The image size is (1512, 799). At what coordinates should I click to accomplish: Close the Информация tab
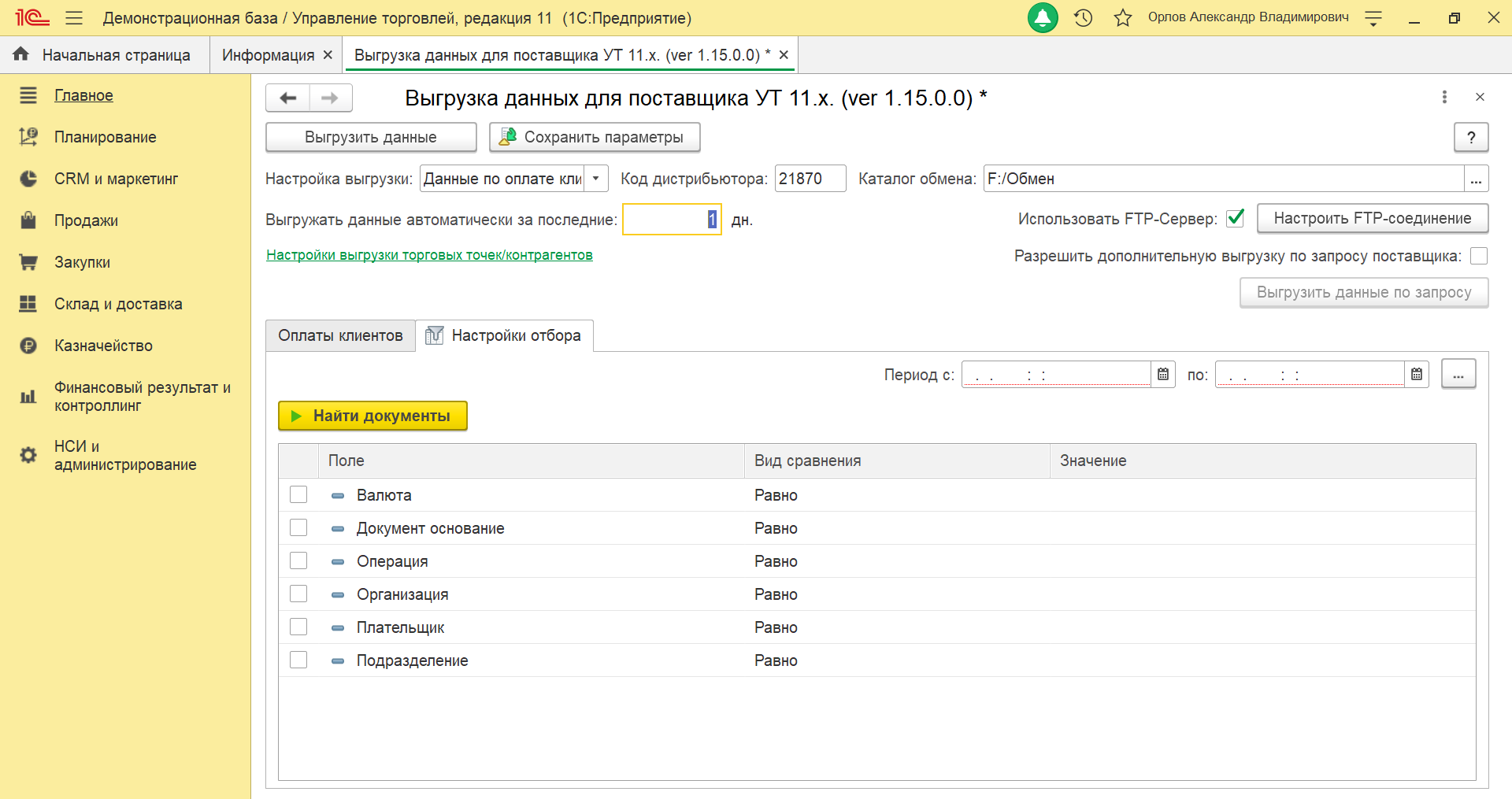(x=328, y=55)
